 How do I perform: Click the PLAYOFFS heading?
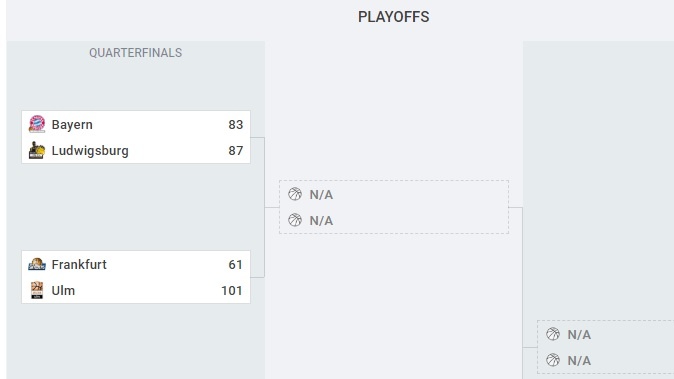(394, 17)
